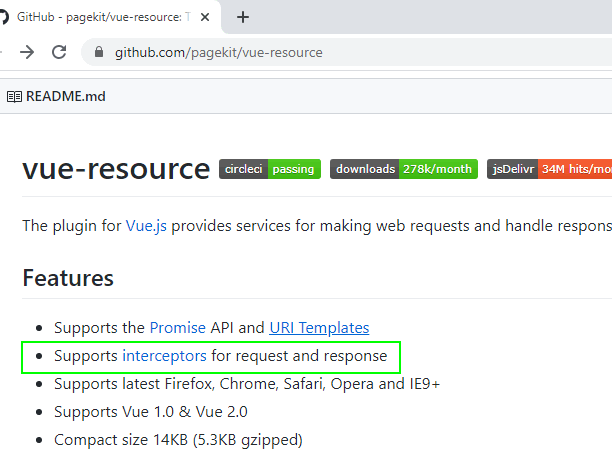This screenshot has width=612, height=458.
Task: Follow the Vue.js link
Action: coord(146,226)
